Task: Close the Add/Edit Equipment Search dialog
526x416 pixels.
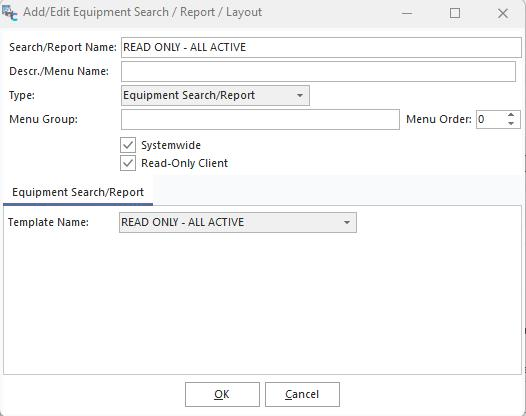Action: (503, 13)
